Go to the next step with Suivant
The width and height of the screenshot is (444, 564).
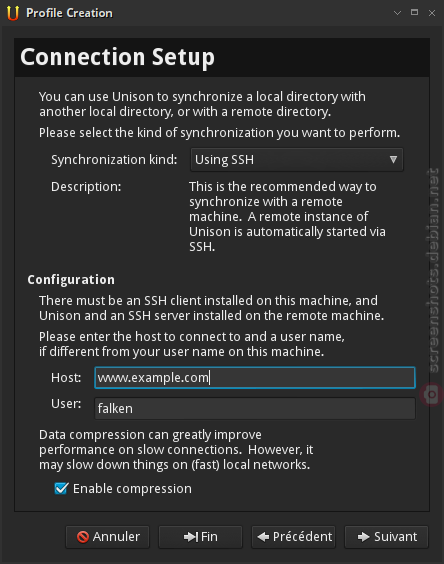[x=386, y=537]
